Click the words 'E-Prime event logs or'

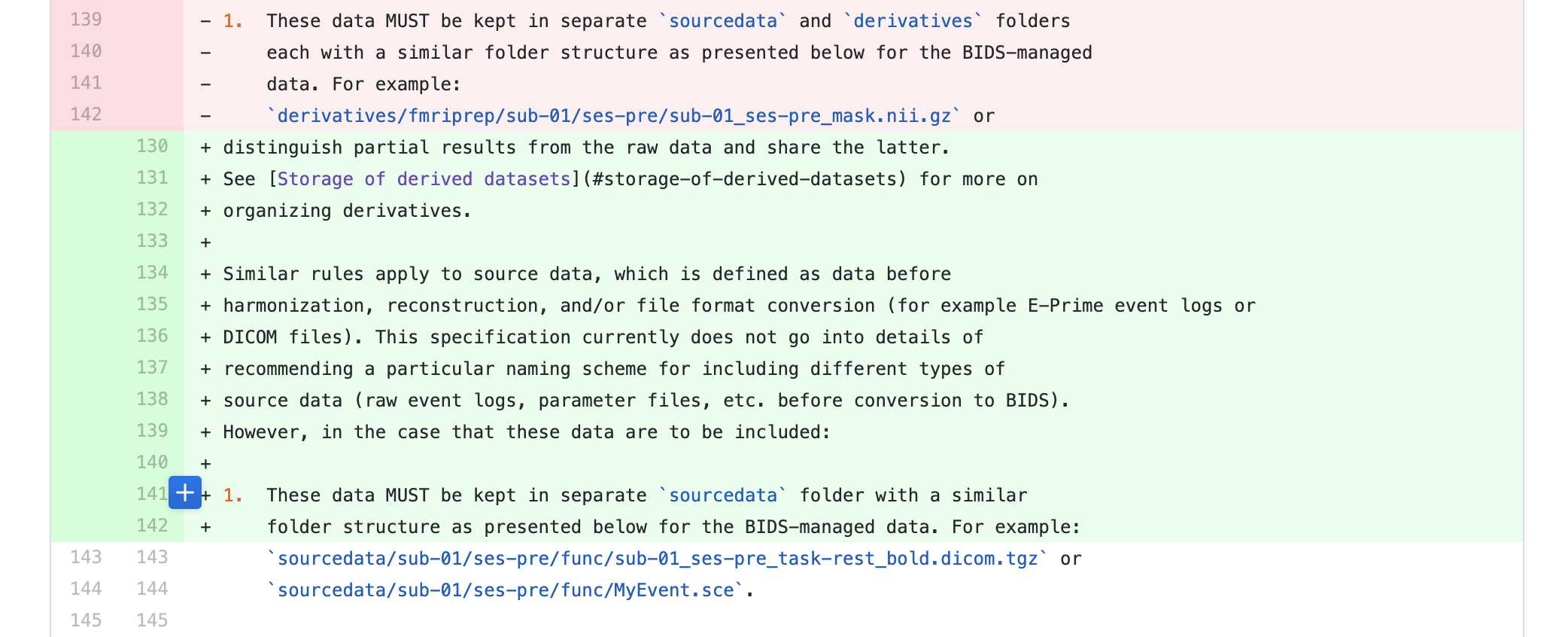click(1141, 306)
